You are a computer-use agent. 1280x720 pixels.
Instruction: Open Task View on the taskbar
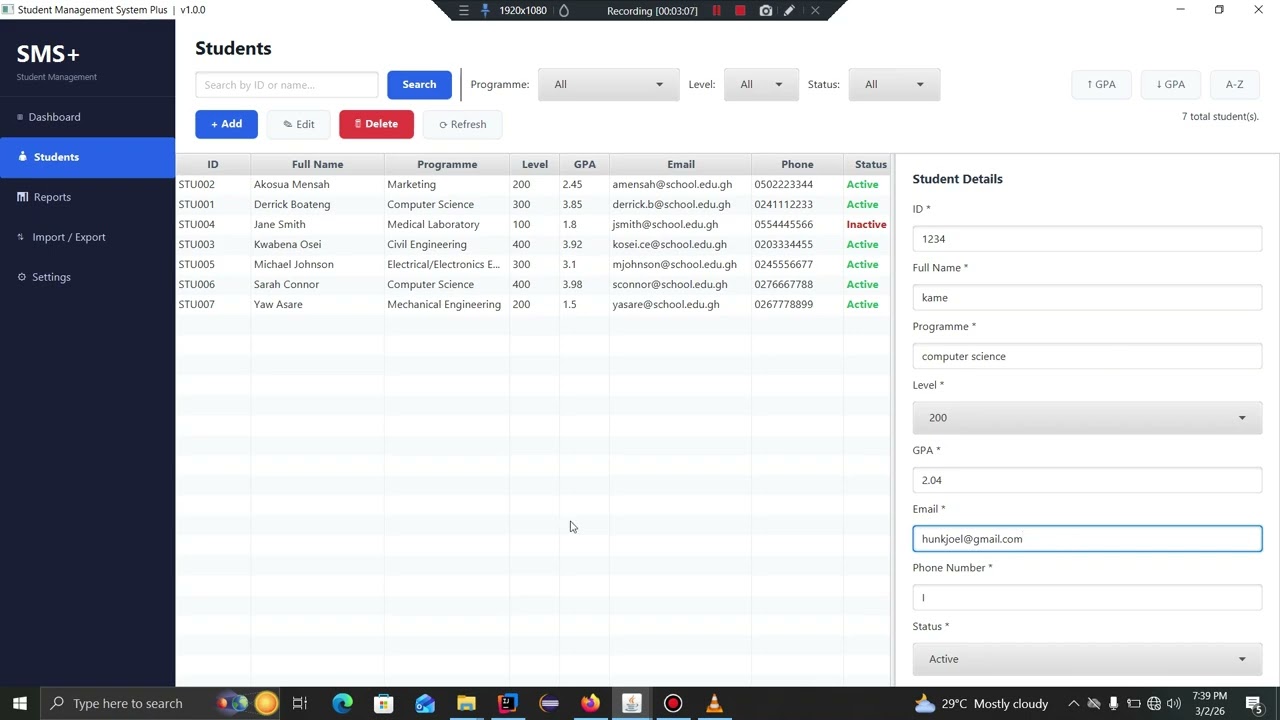click(x=300, y=704)
